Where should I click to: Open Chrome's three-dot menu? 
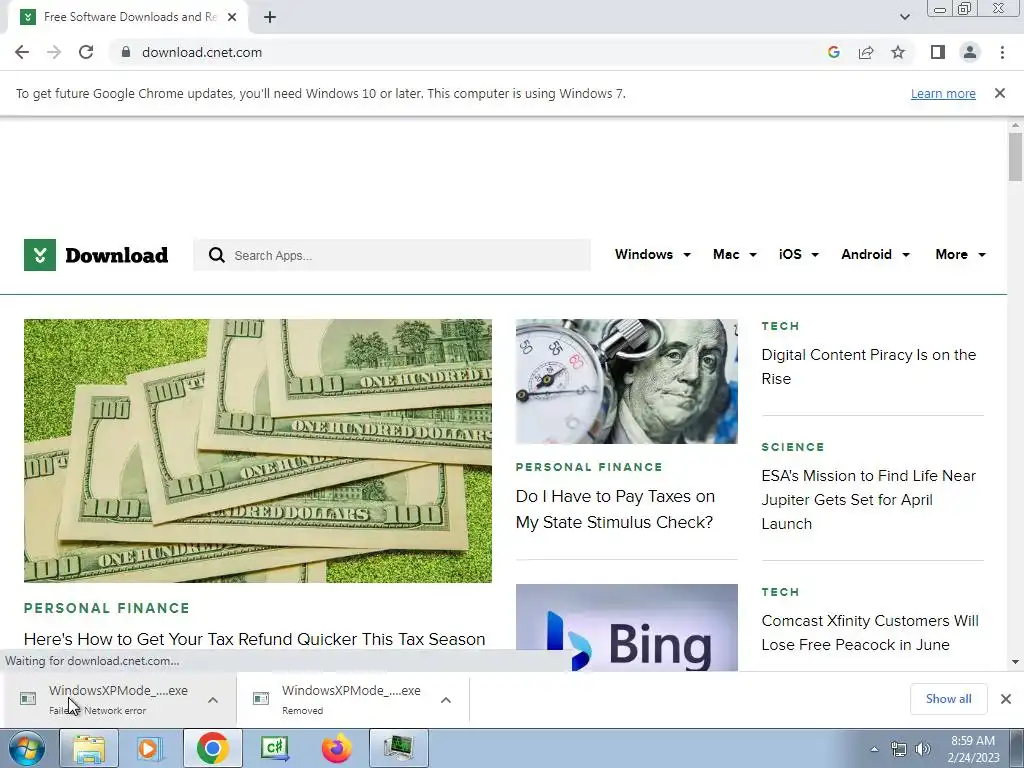click(x=1002, y=52)
